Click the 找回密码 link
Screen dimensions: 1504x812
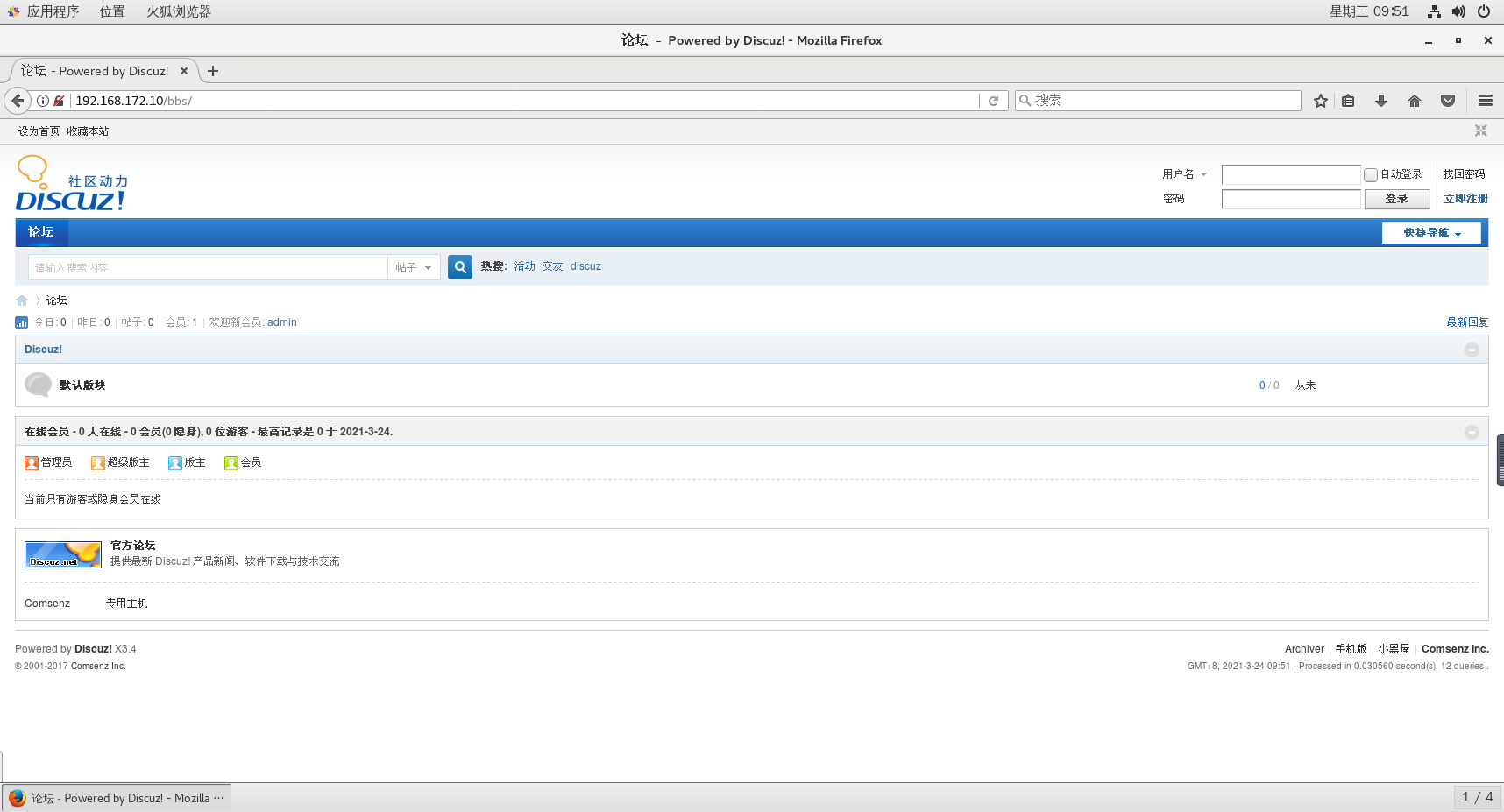pos(1464,174)
